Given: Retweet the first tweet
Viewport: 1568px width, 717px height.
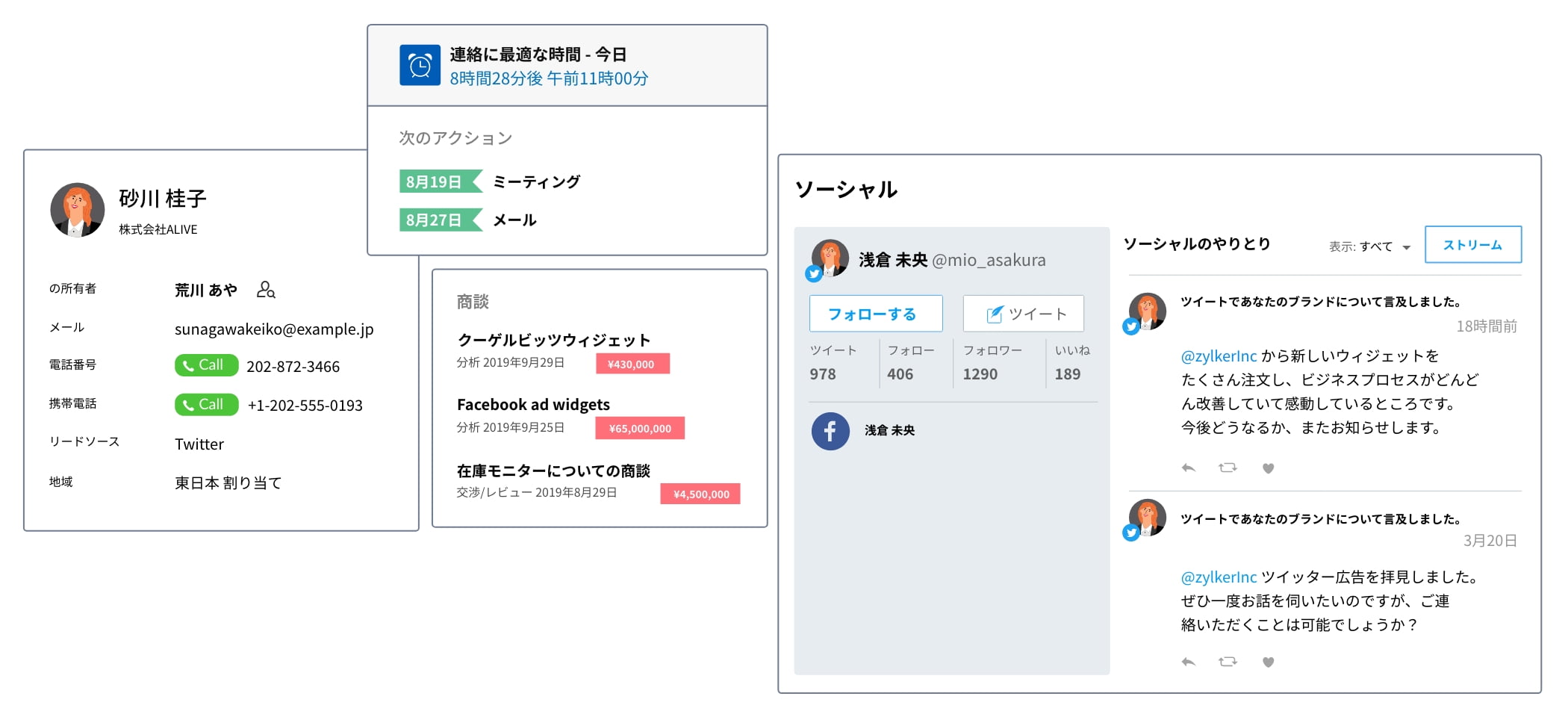Looking at the screenshot, I should [1228, 468].
